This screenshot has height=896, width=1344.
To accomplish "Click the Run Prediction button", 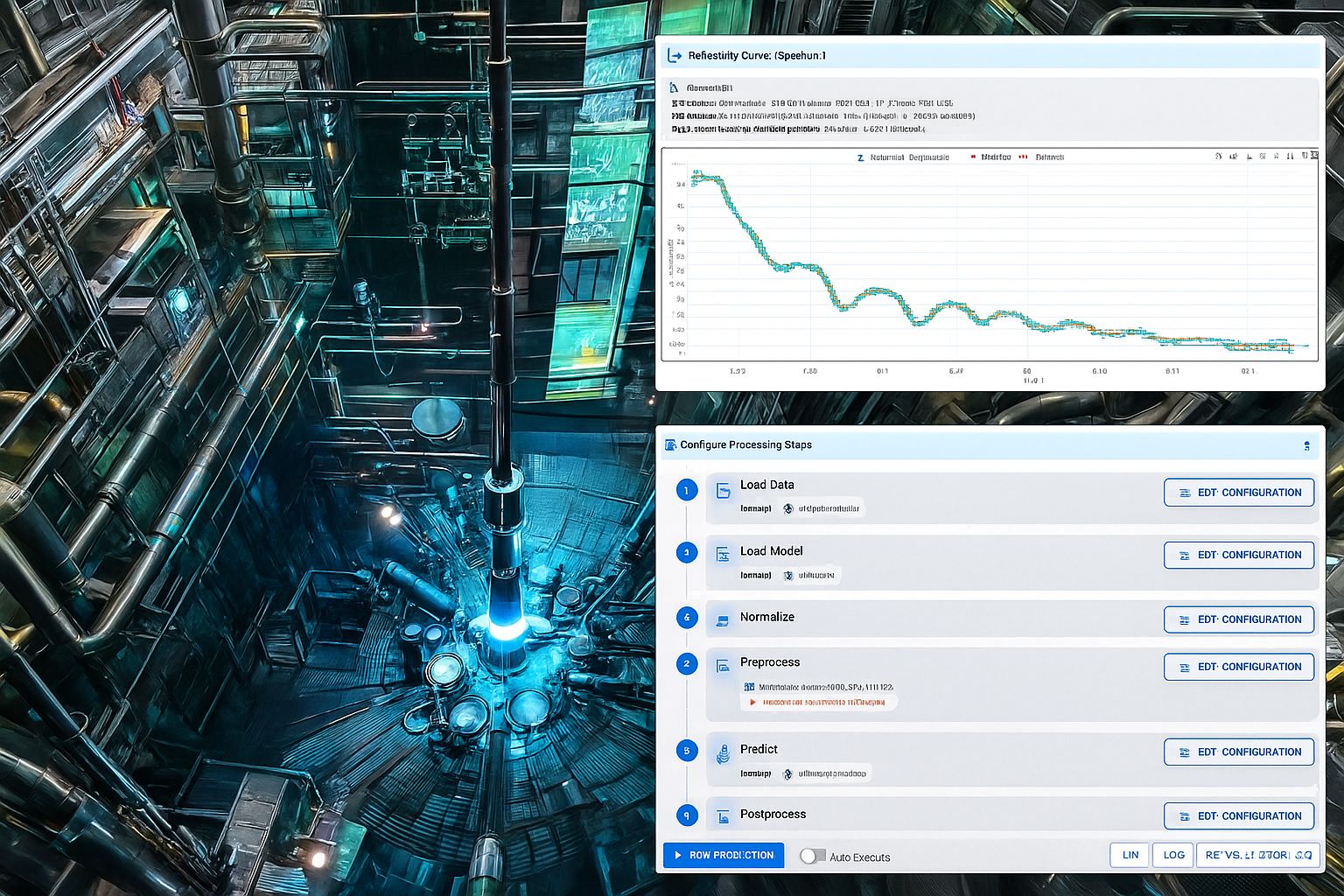I will [x=723, y=855].
